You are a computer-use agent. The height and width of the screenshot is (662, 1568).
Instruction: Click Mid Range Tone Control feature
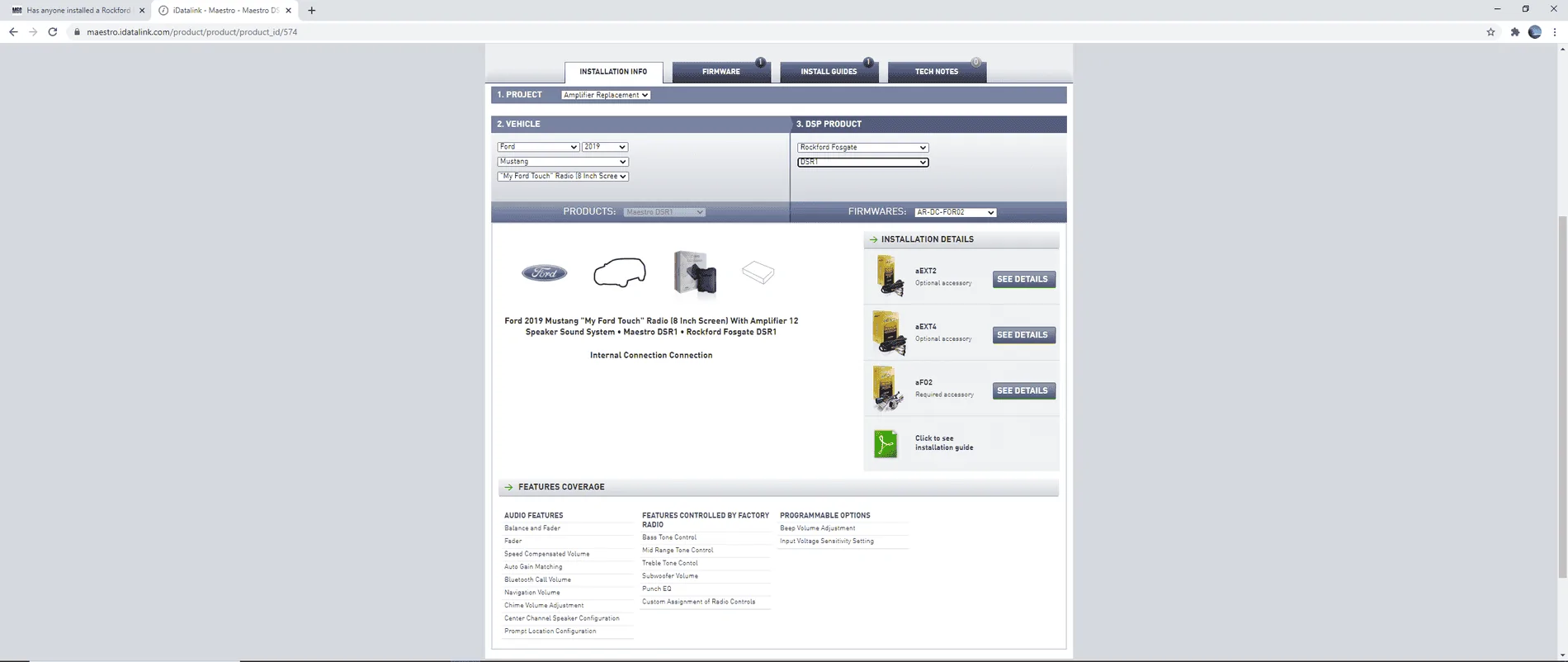point(678,551)
